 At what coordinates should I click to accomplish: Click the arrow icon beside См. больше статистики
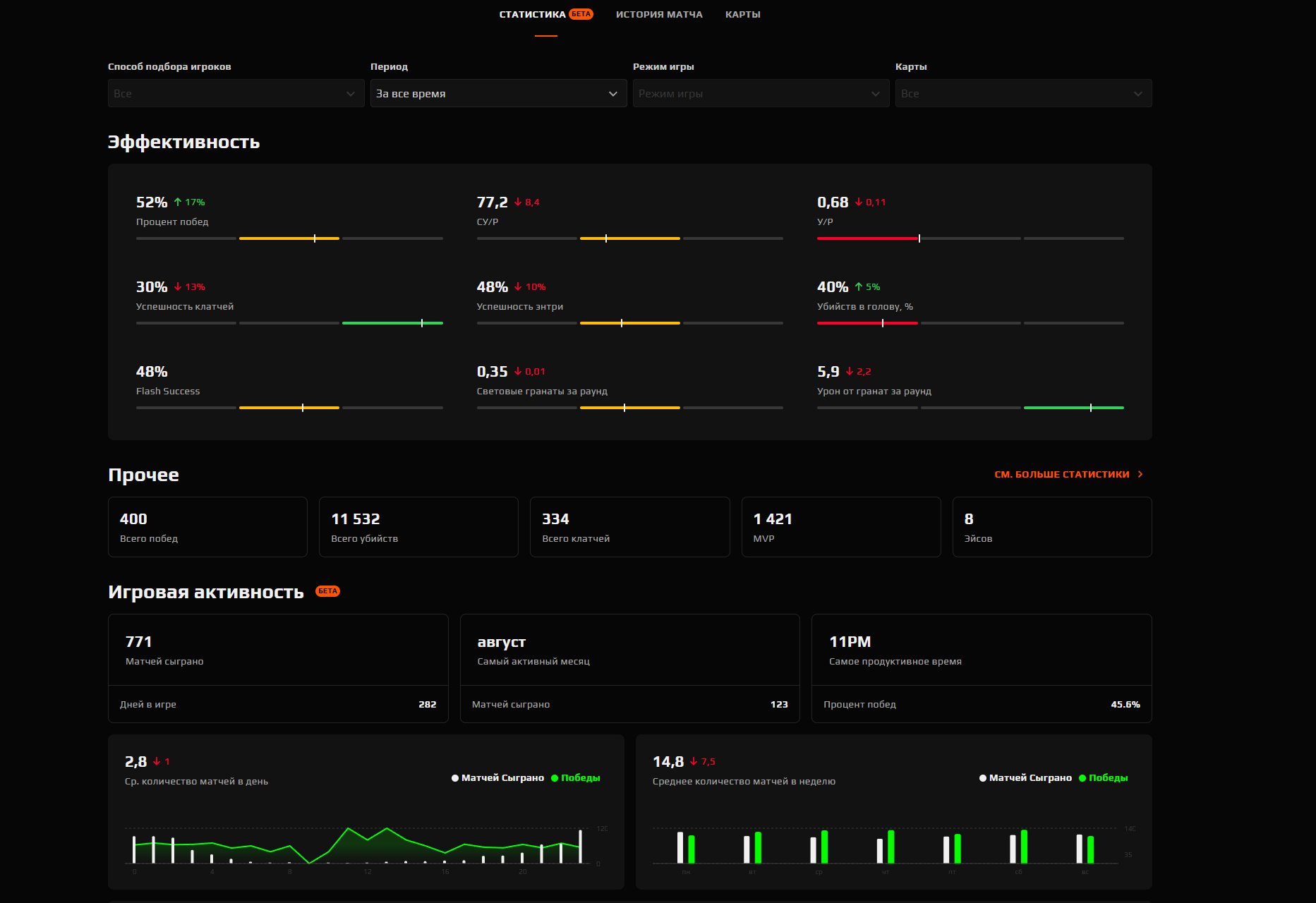point(1140,474)
